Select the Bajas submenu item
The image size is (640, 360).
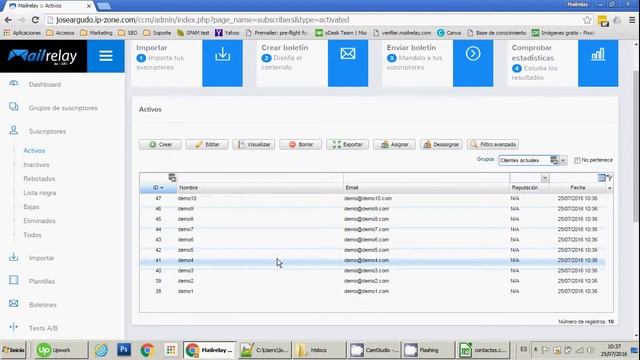(x=31, y=207)
